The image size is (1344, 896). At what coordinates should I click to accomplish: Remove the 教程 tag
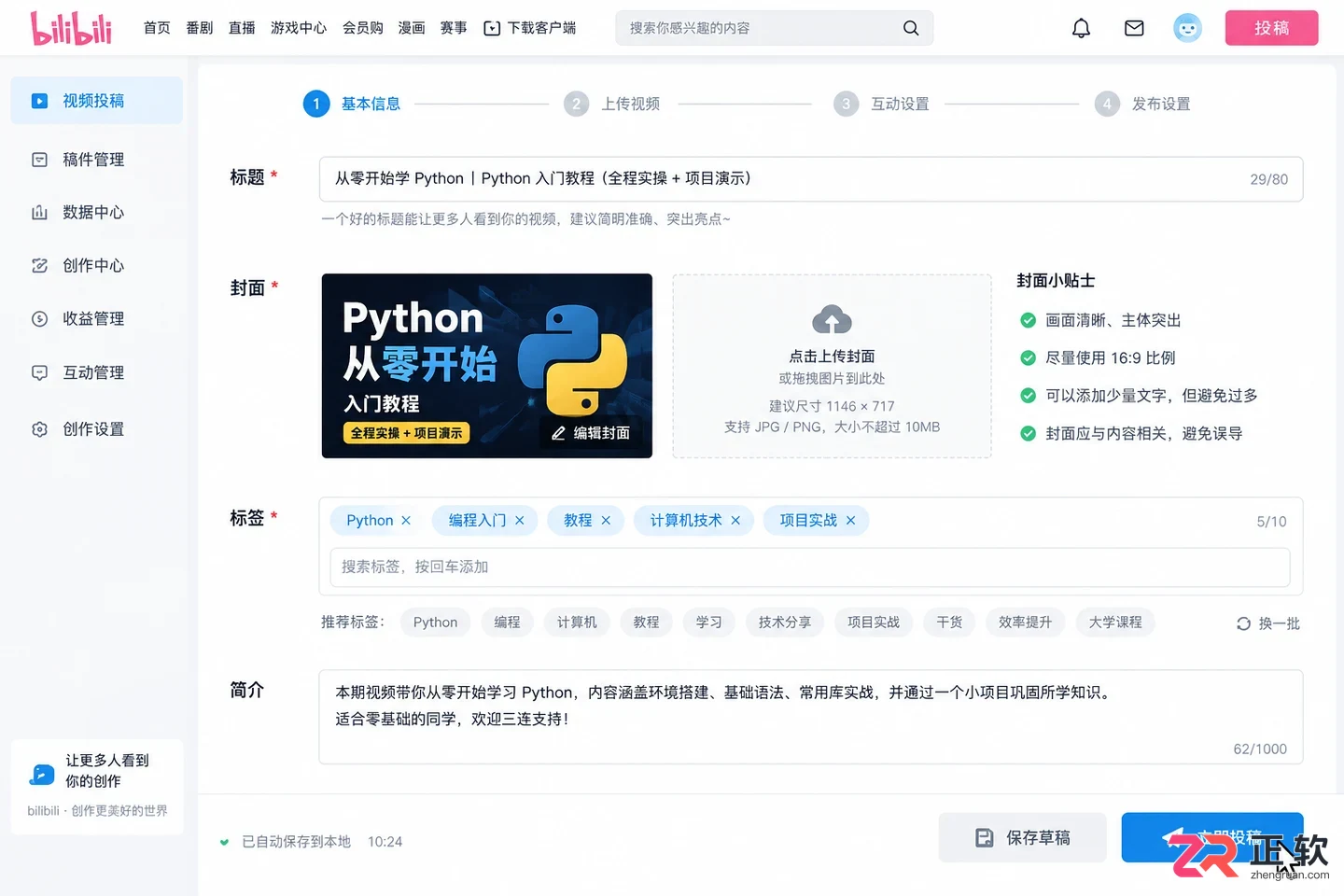(x=606, y=521)
